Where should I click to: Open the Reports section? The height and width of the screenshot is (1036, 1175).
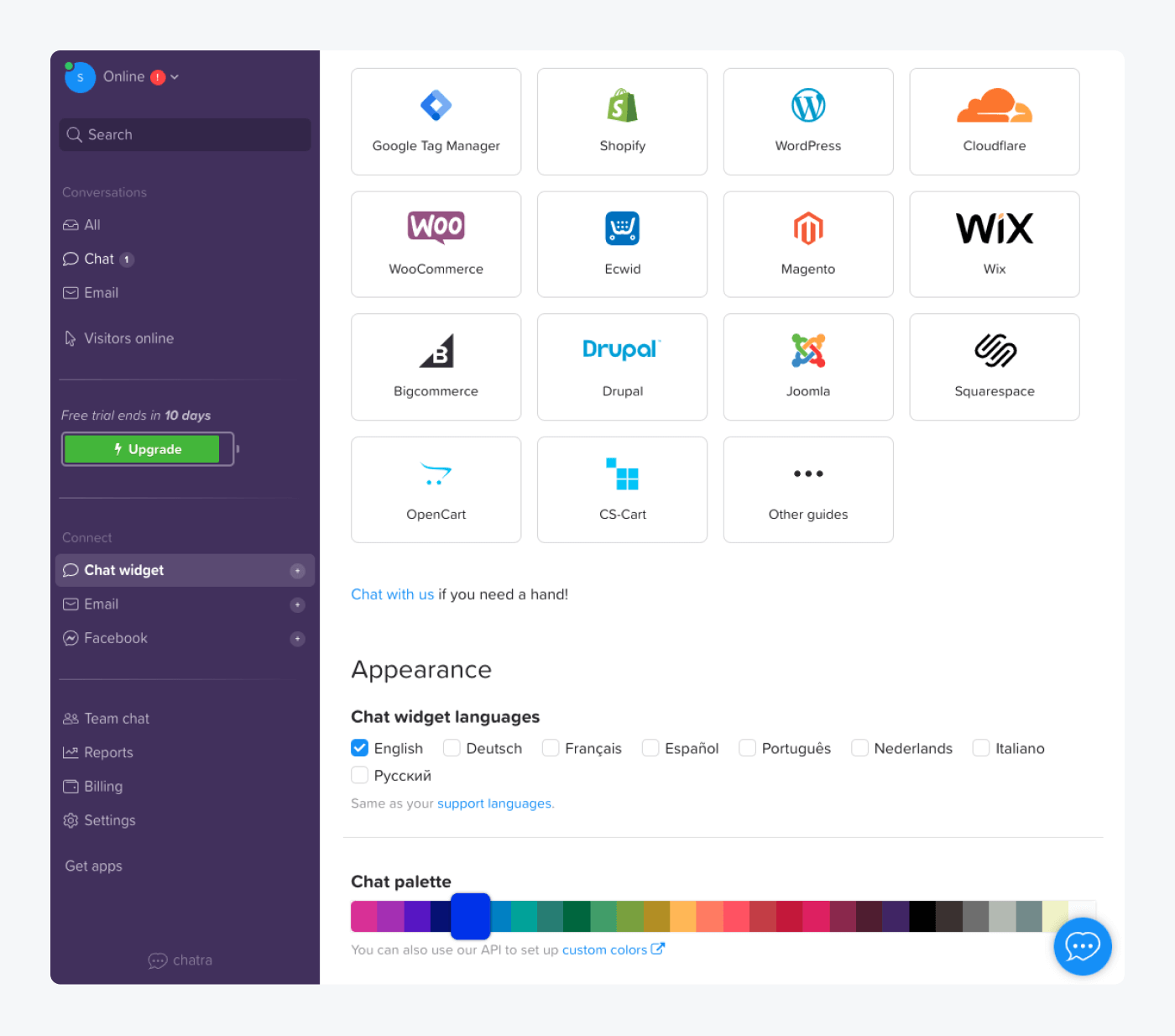pos(108,752)
